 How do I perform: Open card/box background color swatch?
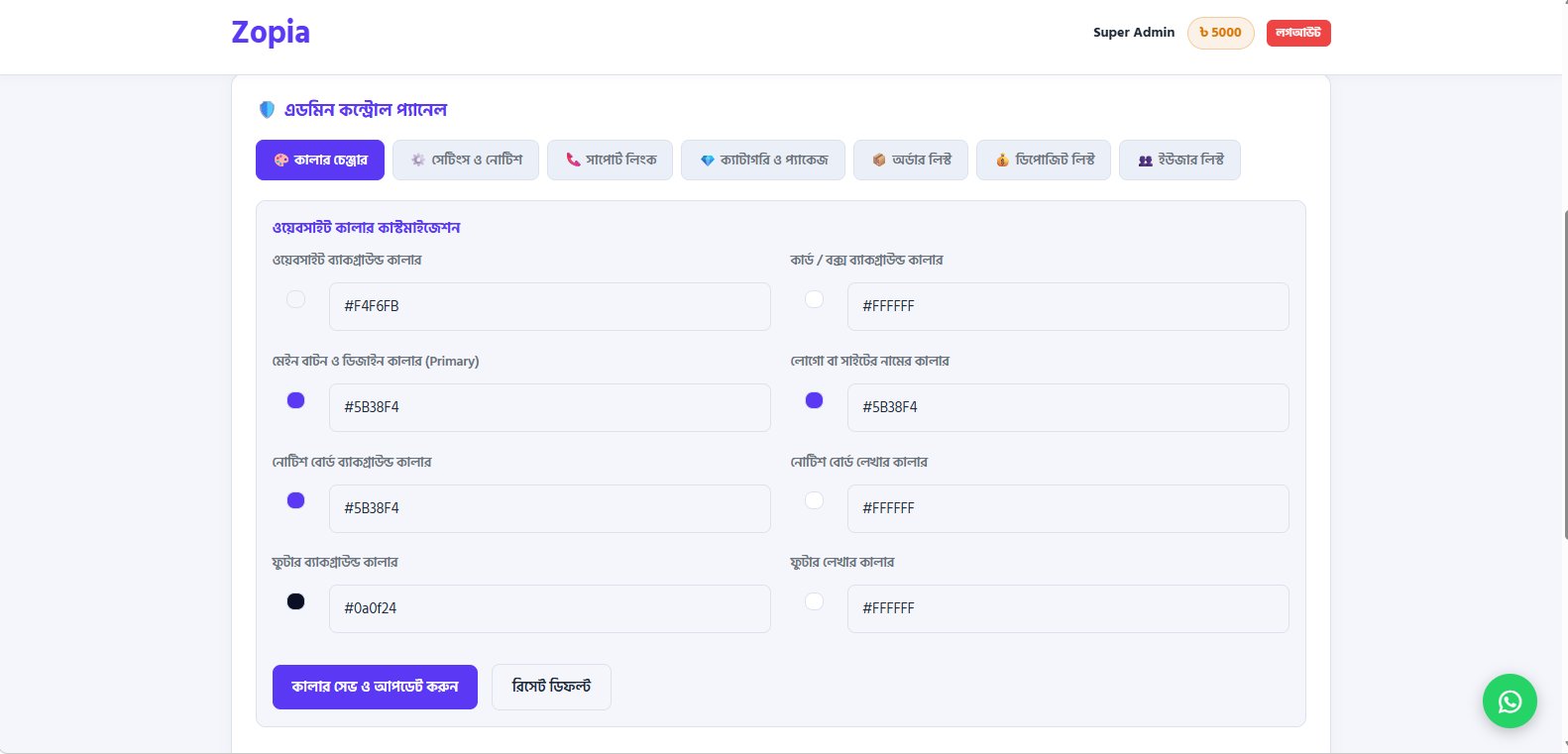814,299
